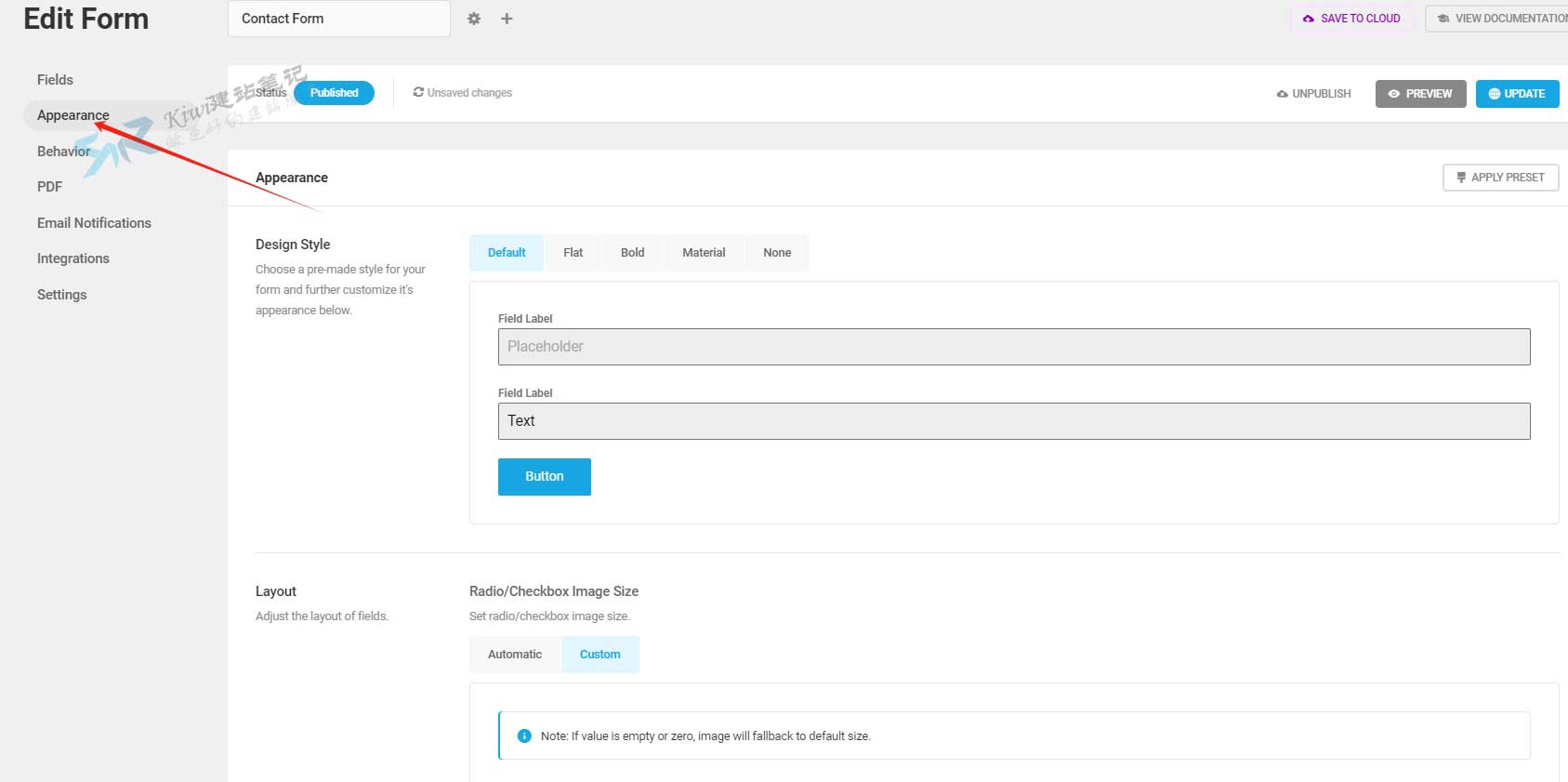Preview the form
1568x782 pixels.
pos(1420,94)
